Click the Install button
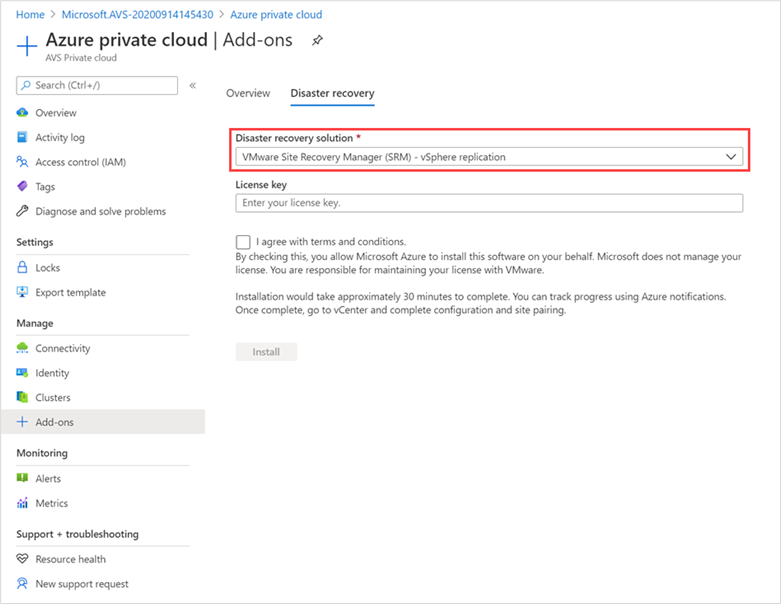The width and height of the screenshot is (781, 604). [x=266, y=352]
